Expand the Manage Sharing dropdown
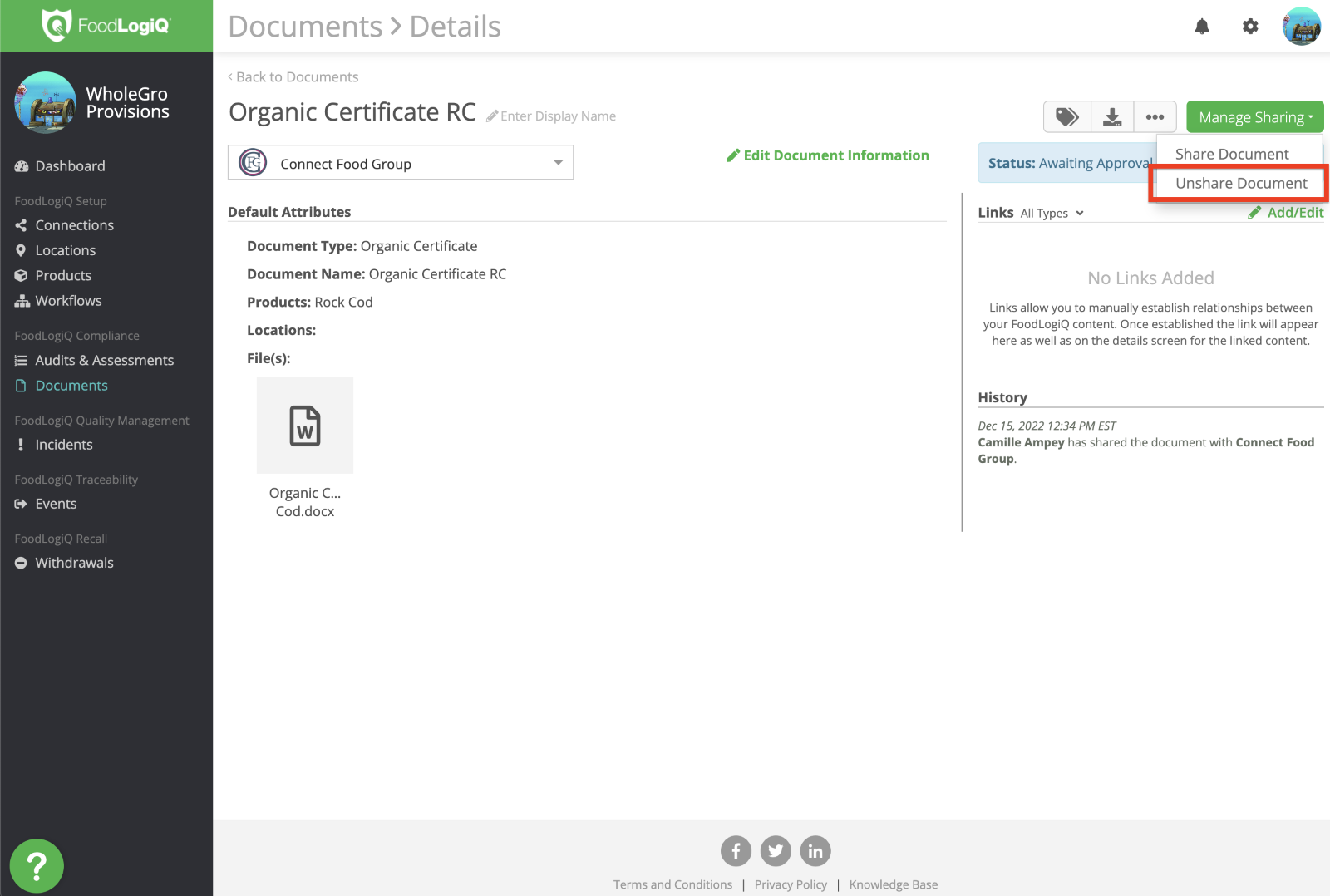Viewport: 1330px width, 896px height. pos(1255,117)
